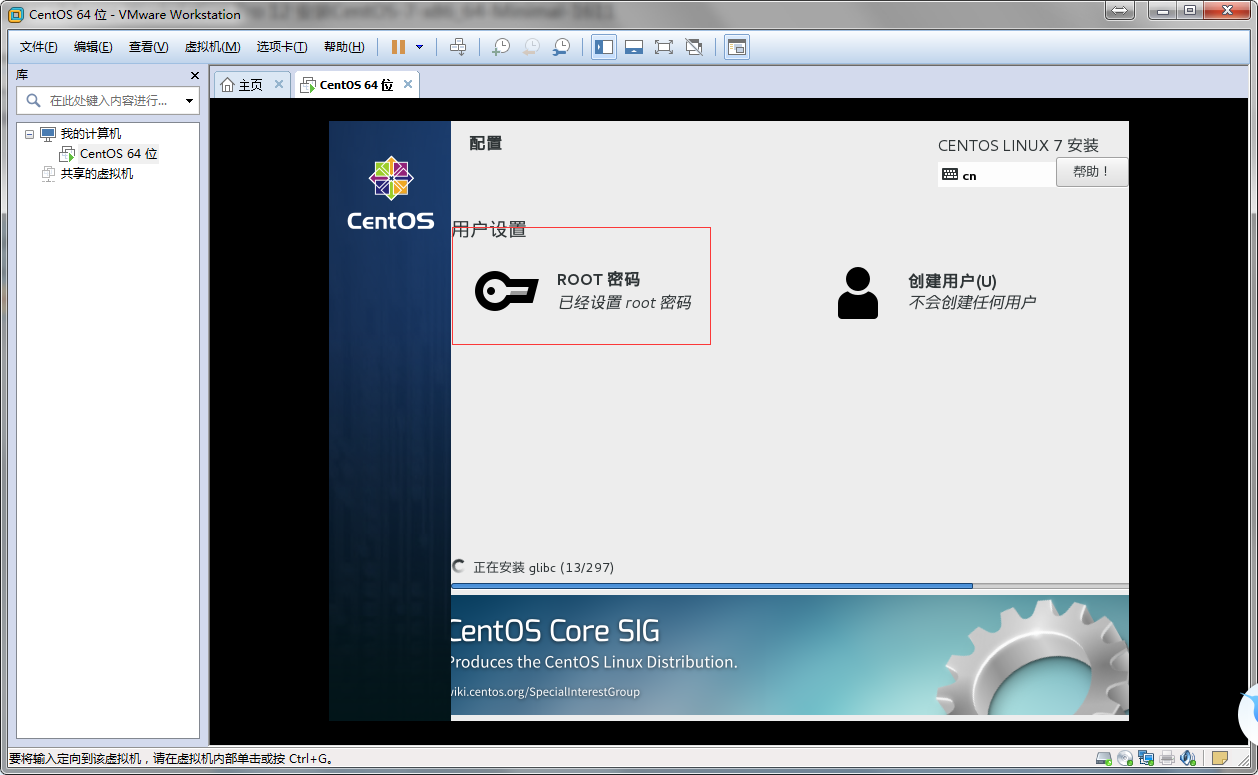
Task: Collapse the 我的计算机 tree node
Action: [29, 134]
